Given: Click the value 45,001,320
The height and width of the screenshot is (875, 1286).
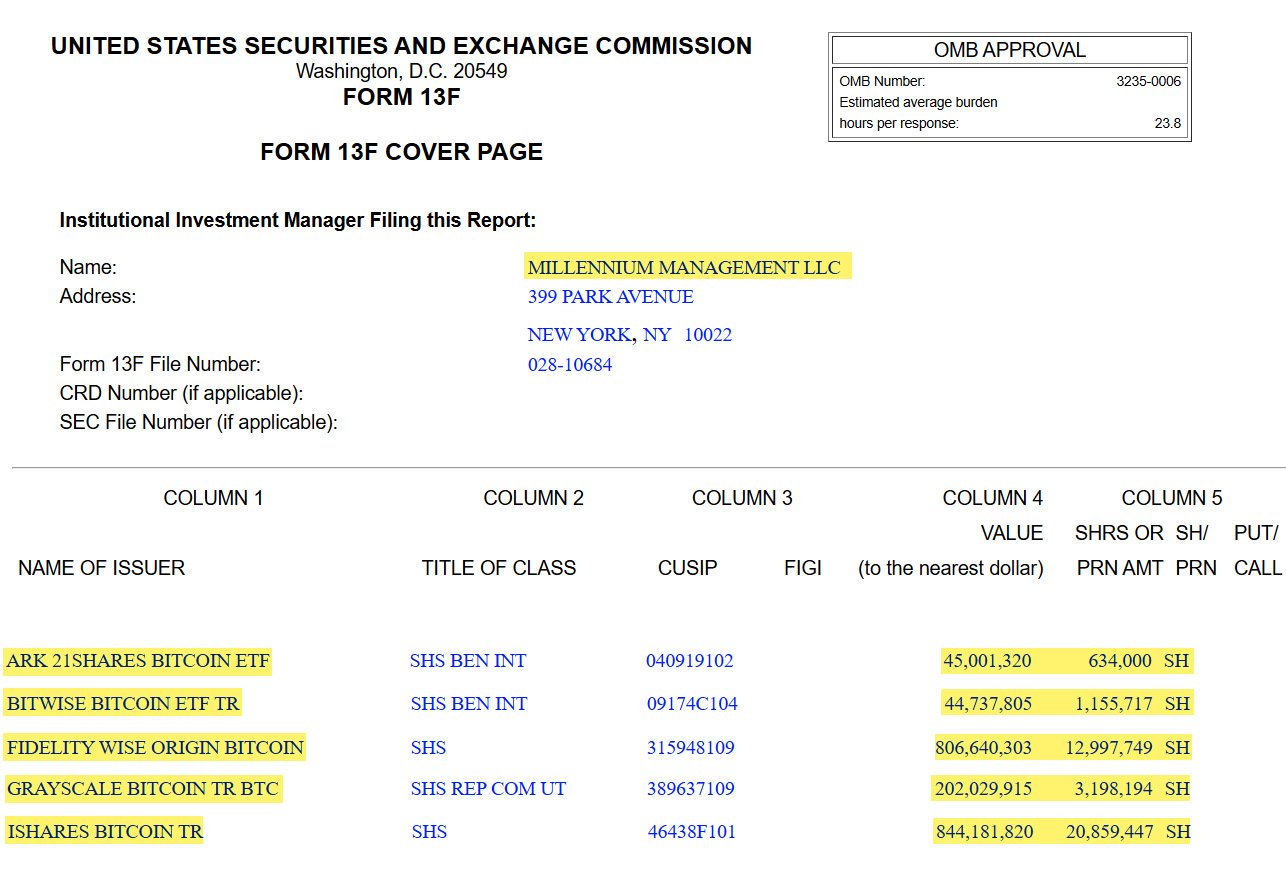Looking at the screenshot, I should (x=987, y=661).
